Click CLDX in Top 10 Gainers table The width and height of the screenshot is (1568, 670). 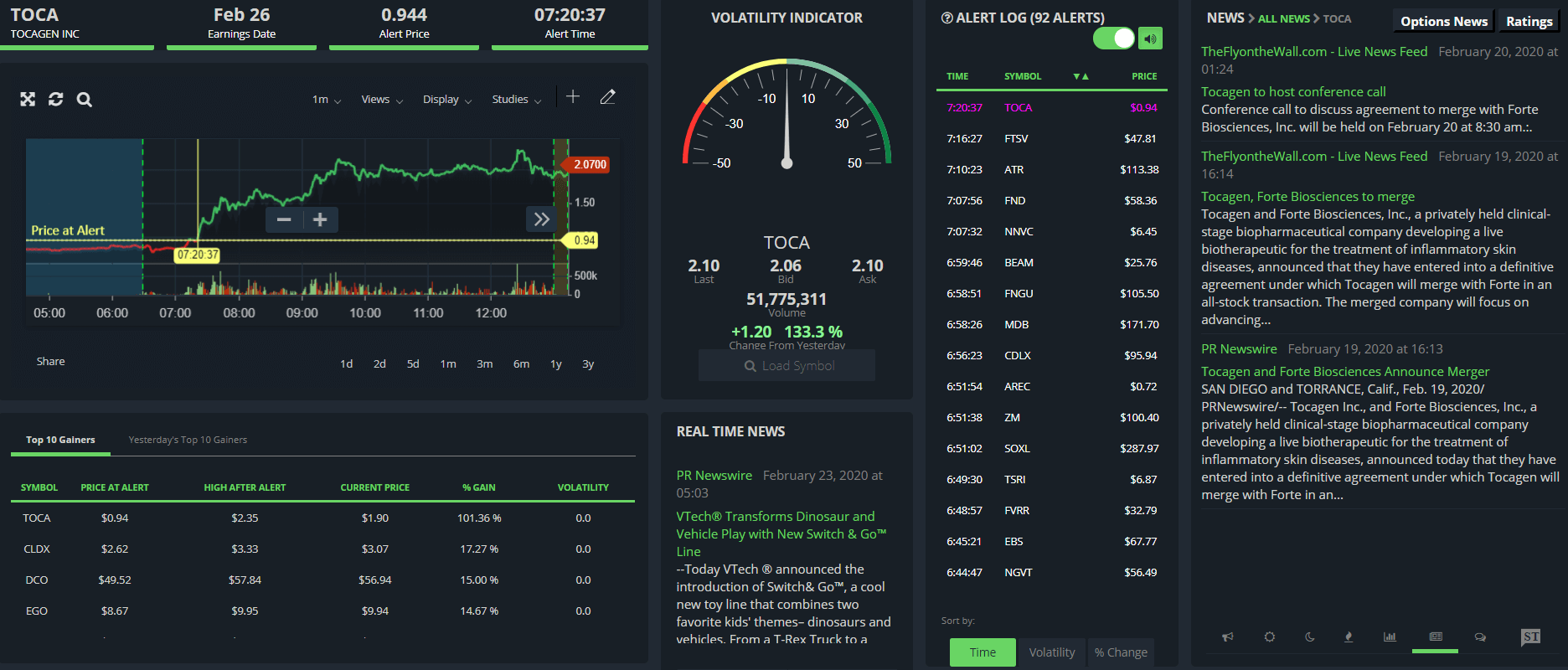coord(37,549)
